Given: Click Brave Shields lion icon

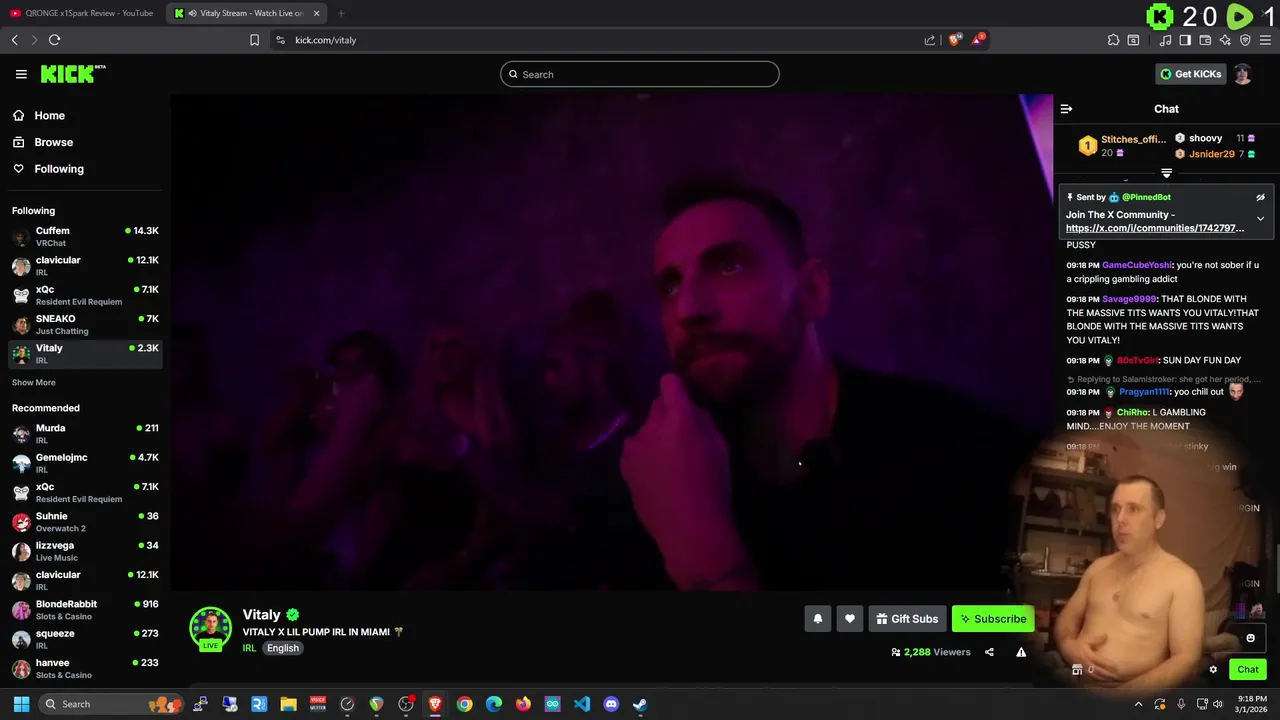Looking at the screenshot, I should click(955, 40).
